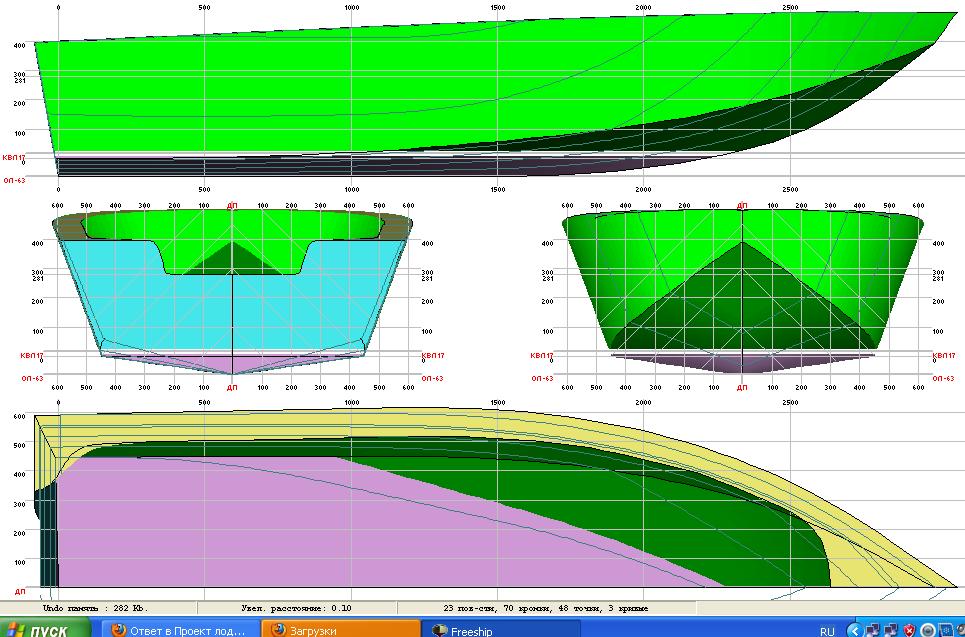Switch to the Загрузки downloads window

click(340, 630)
